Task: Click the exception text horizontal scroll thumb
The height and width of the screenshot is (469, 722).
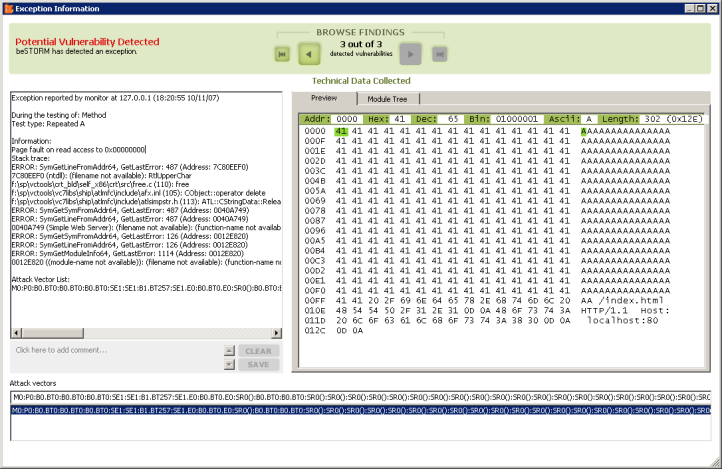Action: 52,333
